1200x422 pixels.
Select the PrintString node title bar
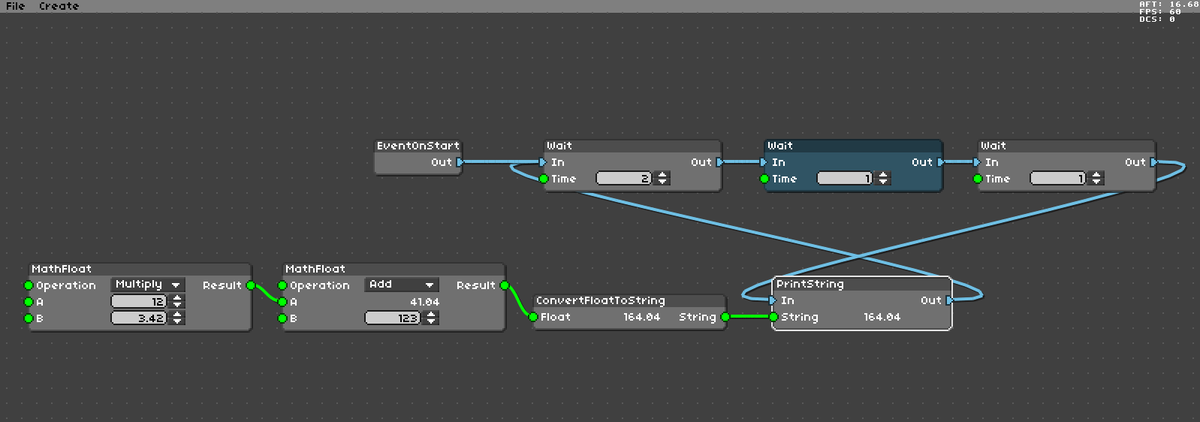[x=861, y=284]
